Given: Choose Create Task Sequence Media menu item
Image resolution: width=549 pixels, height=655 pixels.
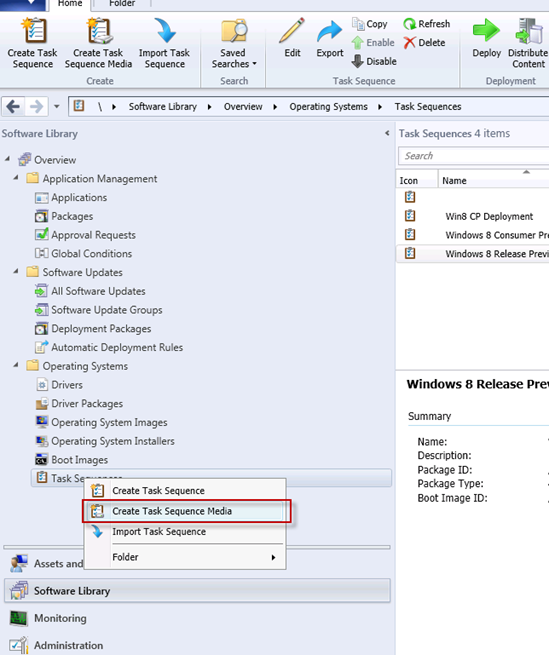Looking at the screenshot, I should tap(185, 511).
